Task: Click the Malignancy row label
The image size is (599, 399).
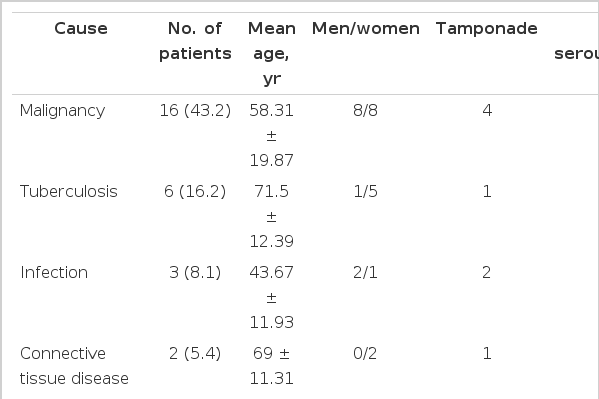Action: click(x=62, y=111)
